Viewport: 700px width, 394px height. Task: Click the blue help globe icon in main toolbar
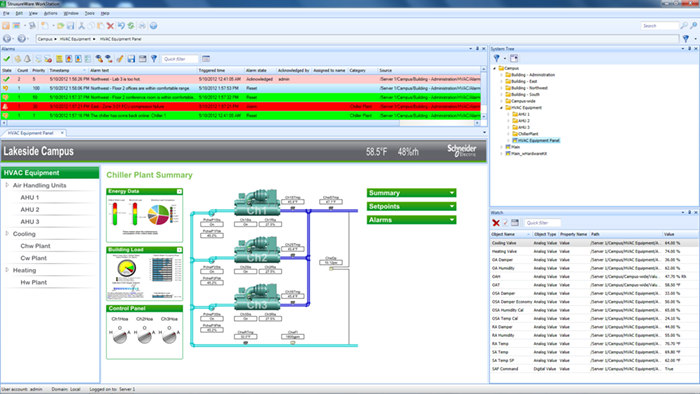(x=153, y=26)
